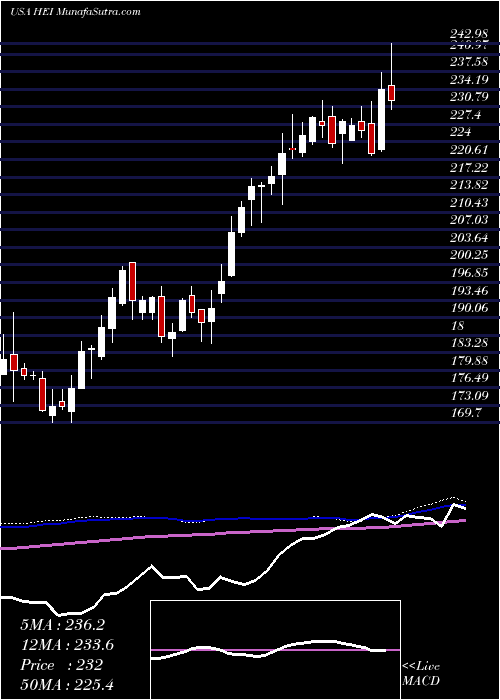
Task: Select the 169.7 lowest price label
Action: [x=466, y=413]
